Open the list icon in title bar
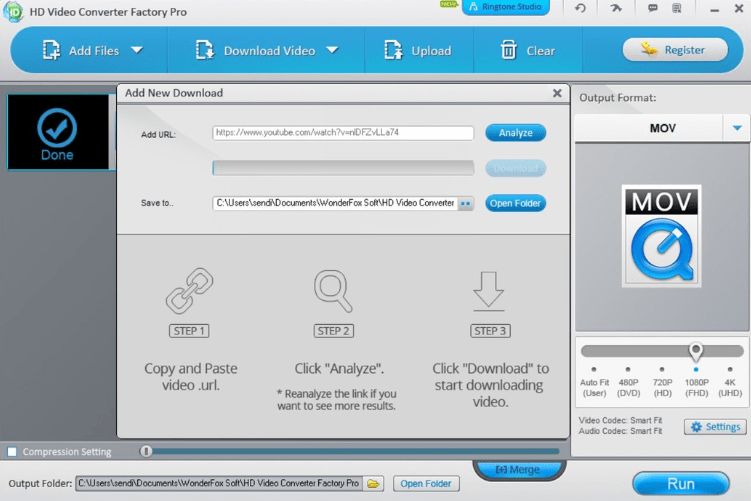The height and width of the screenshot is (501, 751). pos(677,8)
